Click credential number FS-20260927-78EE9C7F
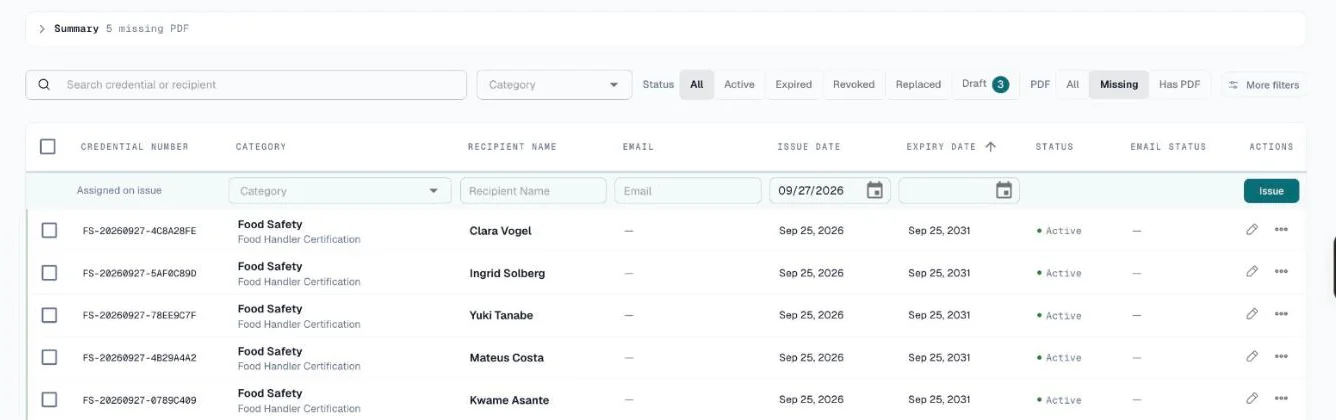The height and width of the screenshot is (420, 1336). click(x=140, y=316)
